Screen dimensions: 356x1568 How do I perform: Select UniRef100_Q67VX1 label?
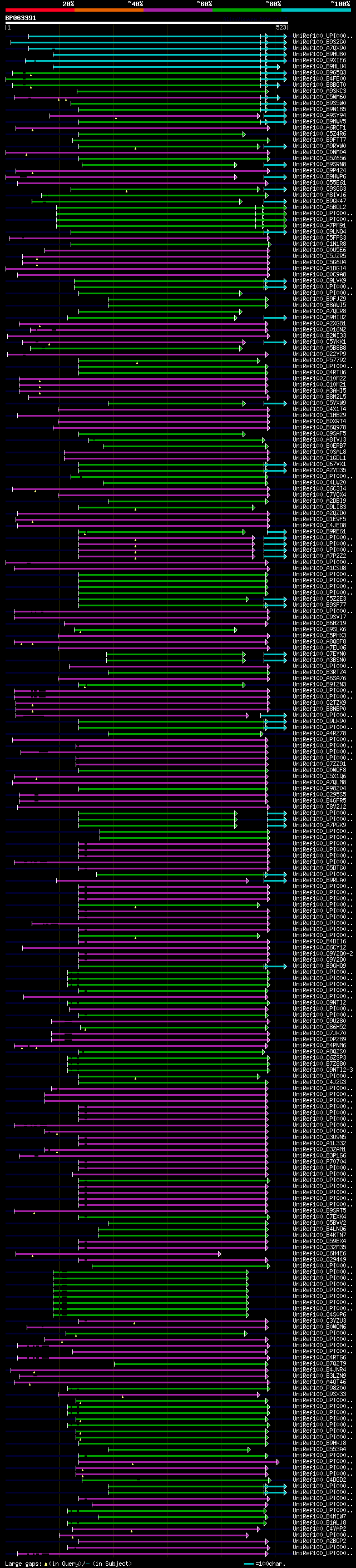pyautogui.click(x=319, y=464)
